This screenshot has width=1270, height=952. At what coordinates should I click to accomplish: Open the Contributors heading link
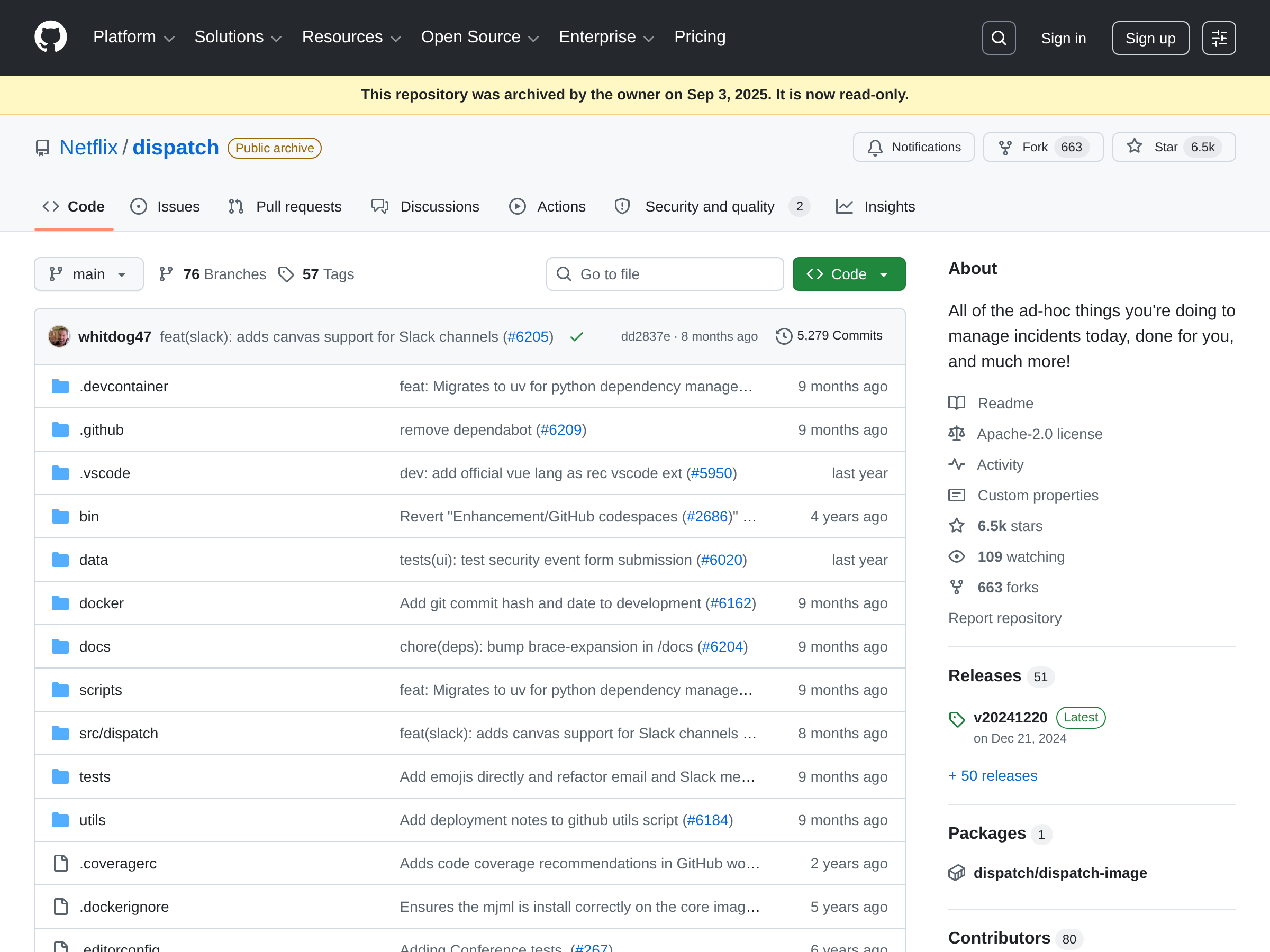(x=999, y=938)
